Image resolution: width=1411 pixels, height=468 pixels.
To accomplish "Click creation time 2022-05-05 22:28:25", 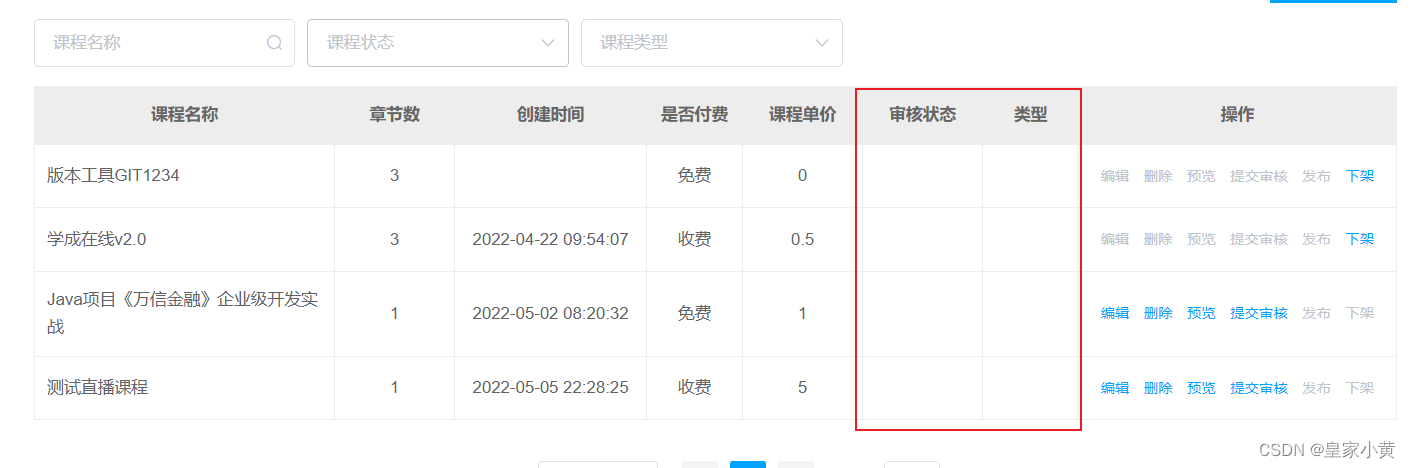I will (x=550, y=387).
